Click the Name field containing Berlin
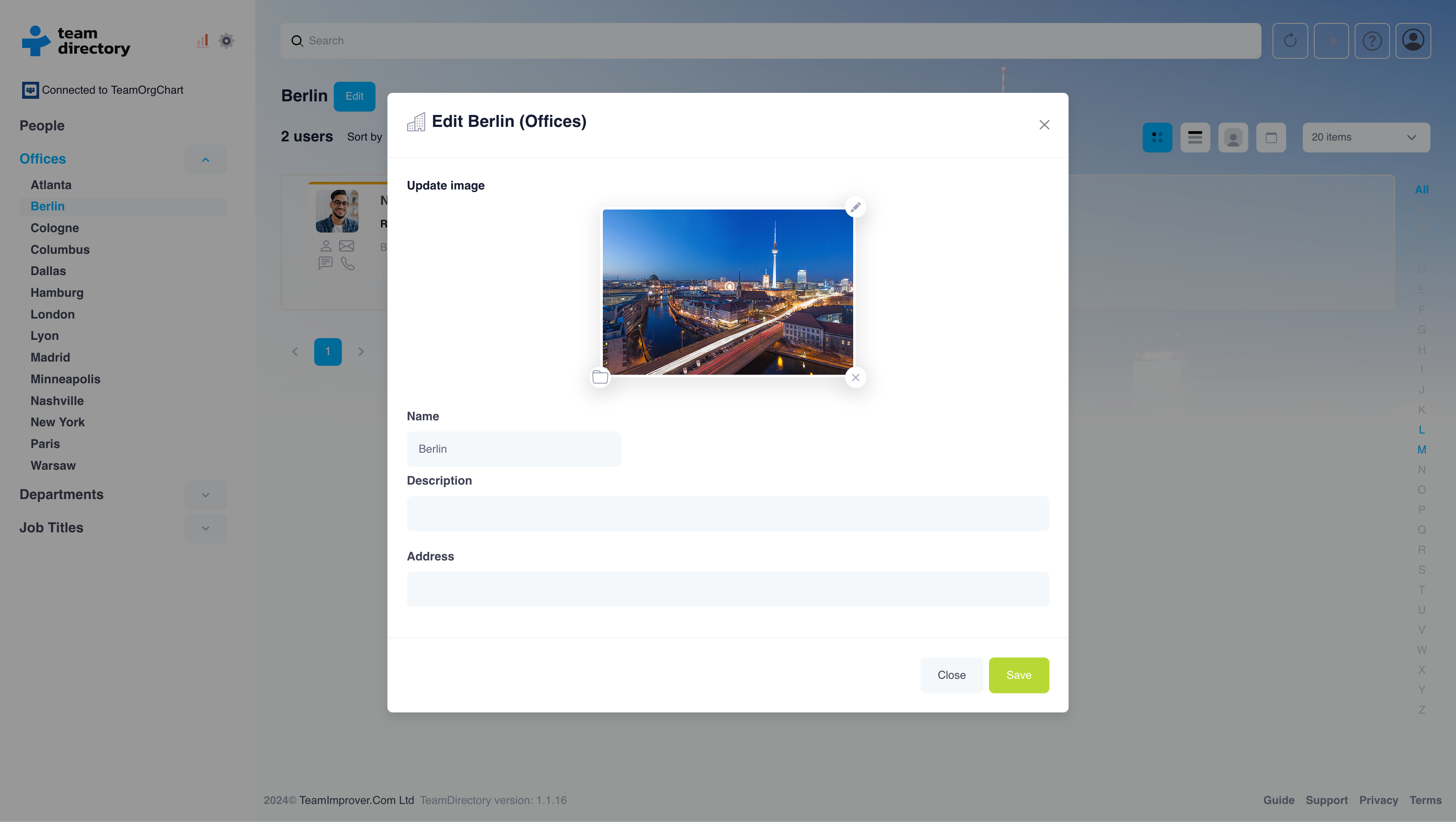1456x824 pixels. coord(513,449)
